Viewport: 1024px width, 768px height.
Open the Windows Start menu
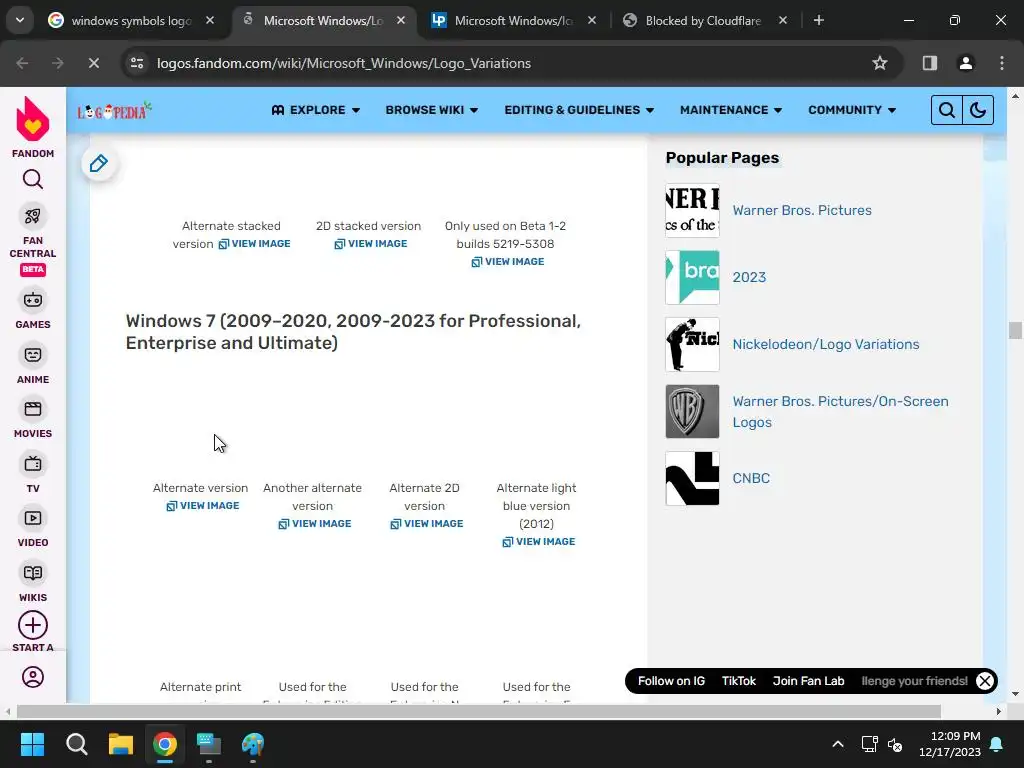32,744
